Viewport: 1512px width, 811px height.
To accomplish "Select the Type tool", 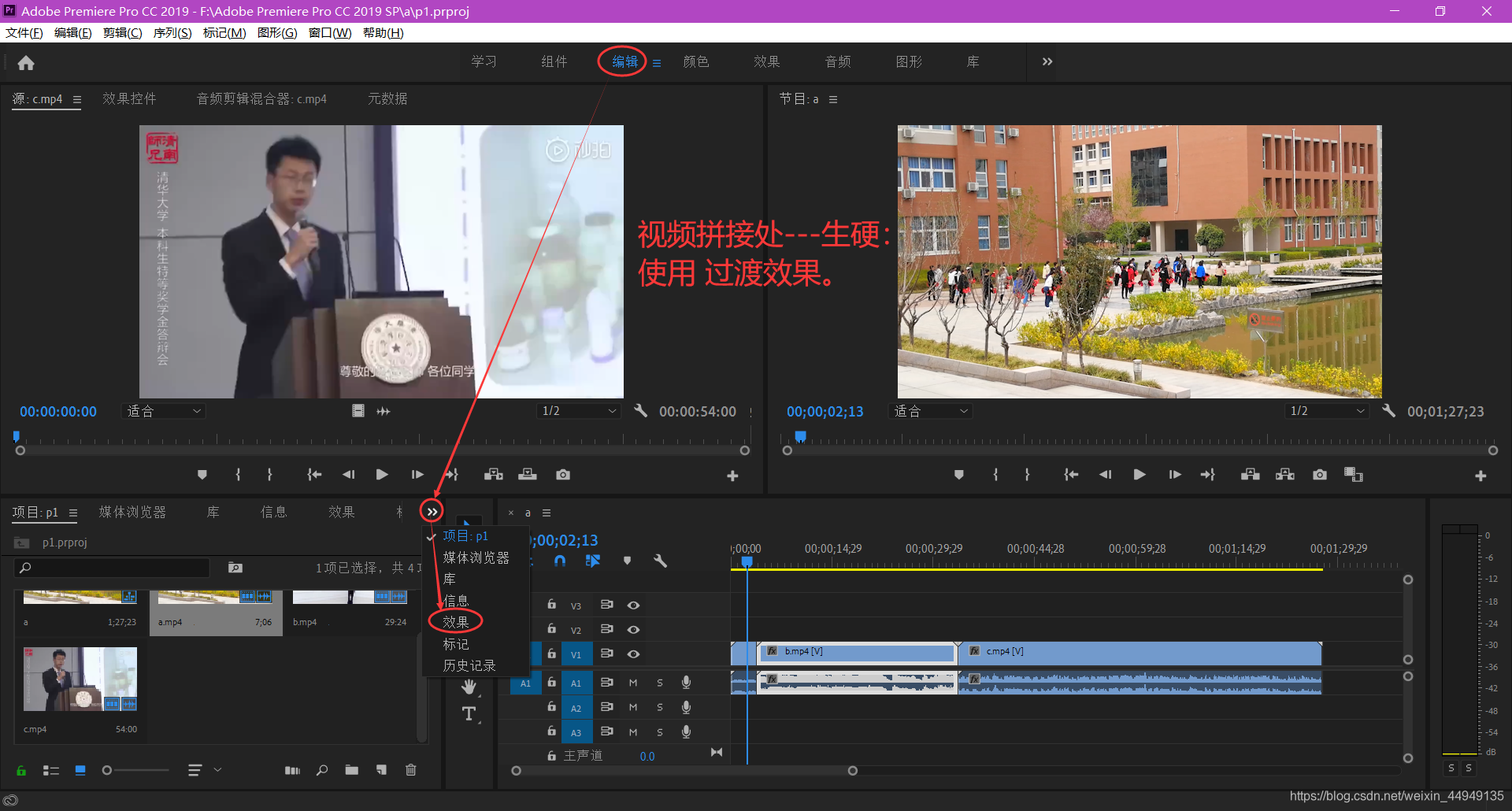I will click(x=469, y=714).
